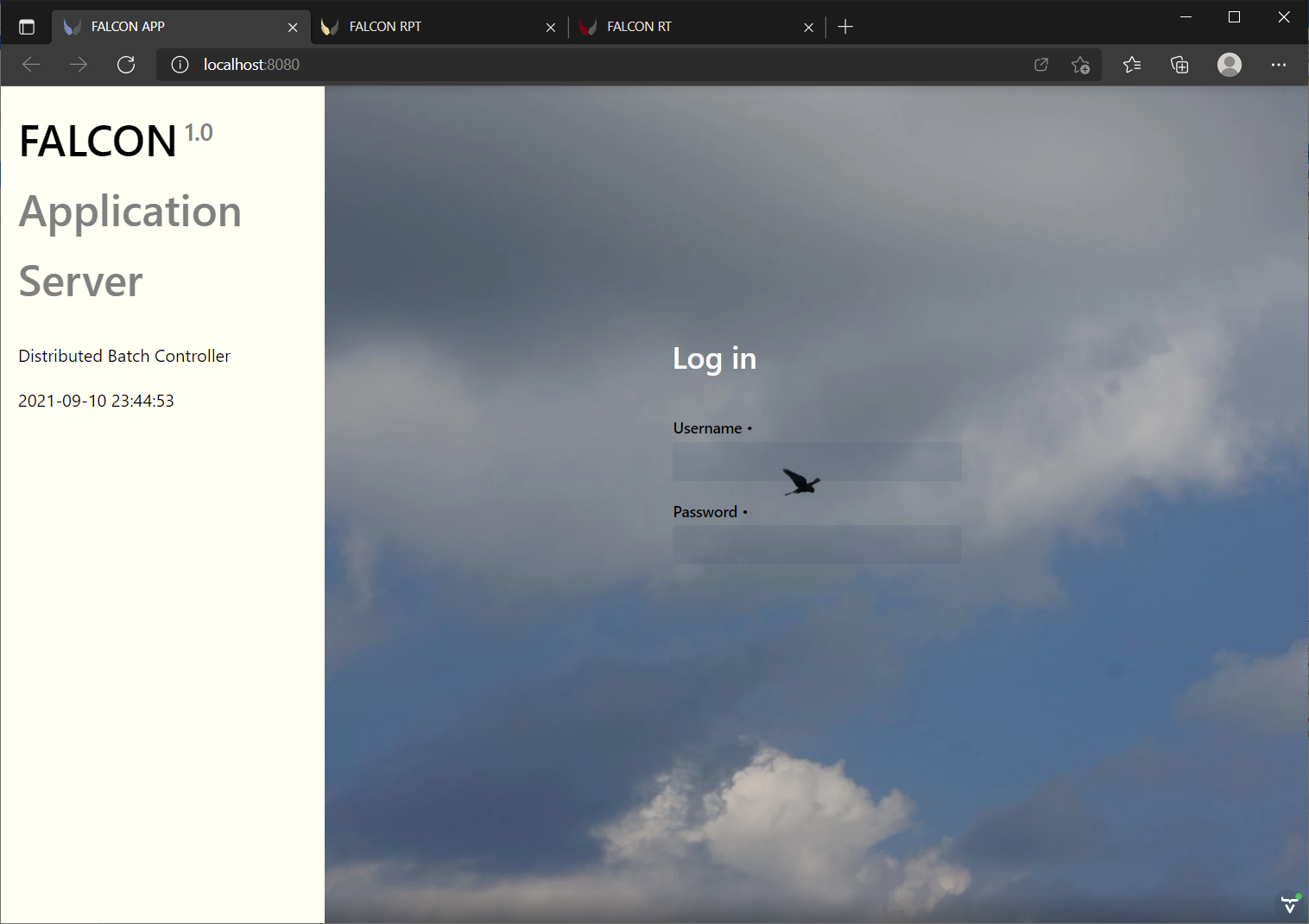Open the user profile avatar
The height and width of the screenshot is (924, 1309).
tap(1230, 65)
